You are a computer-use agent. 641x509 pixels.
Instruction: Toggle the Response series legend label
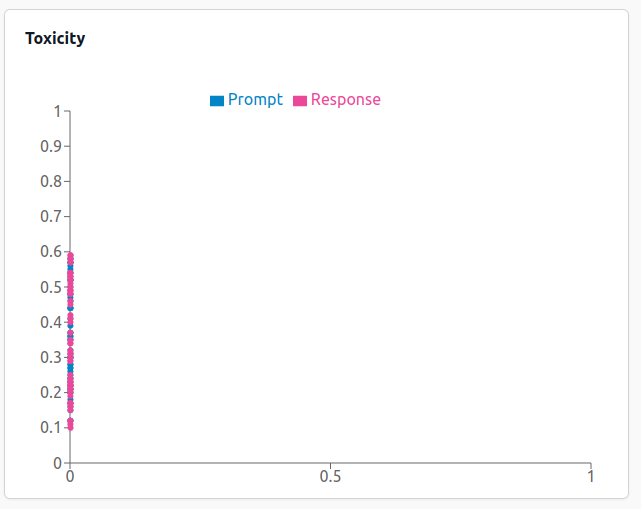345,100
